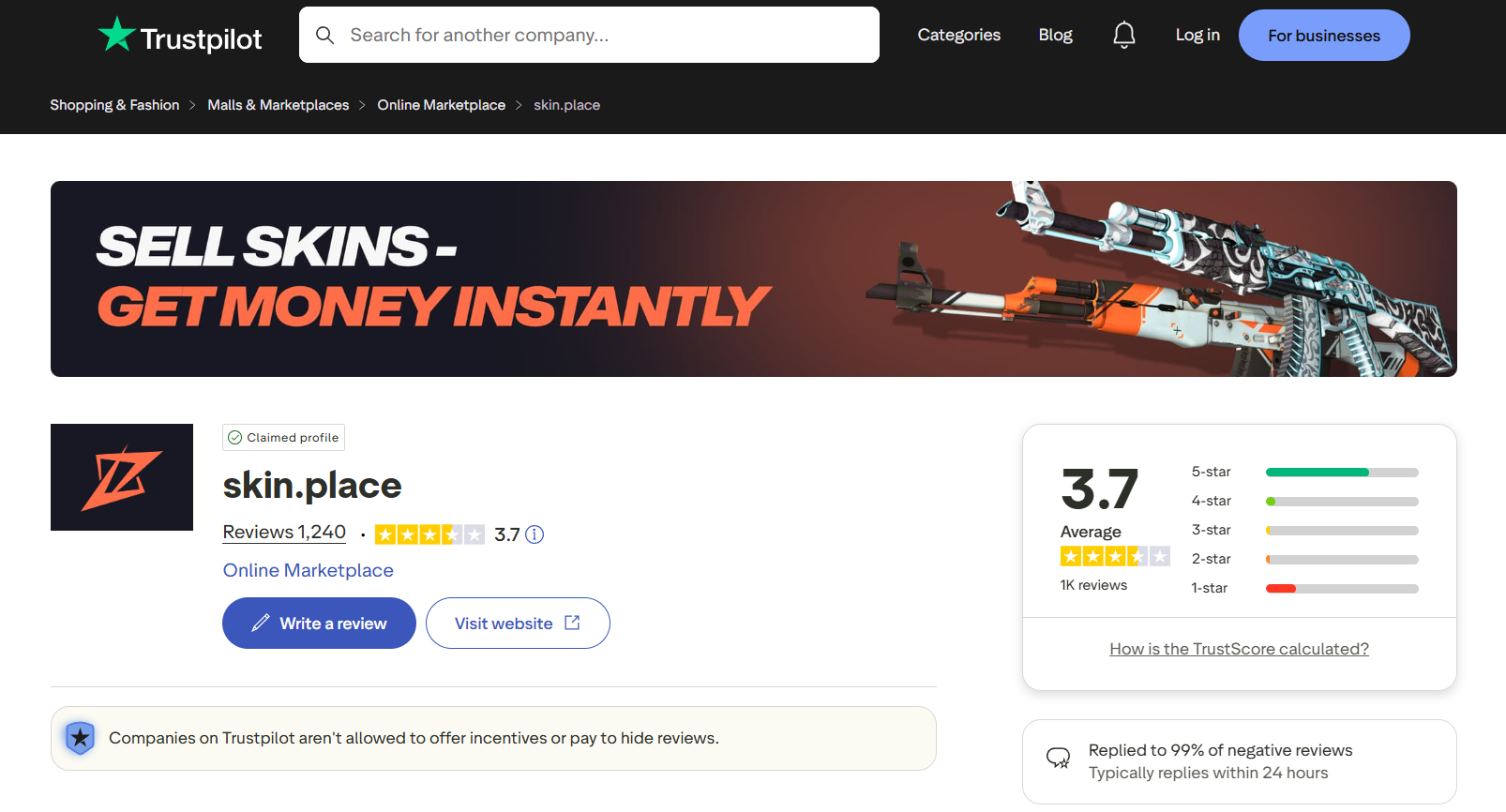Open the notifications bell
The width and height of the screenshot is (1506, 812).
1123,36
